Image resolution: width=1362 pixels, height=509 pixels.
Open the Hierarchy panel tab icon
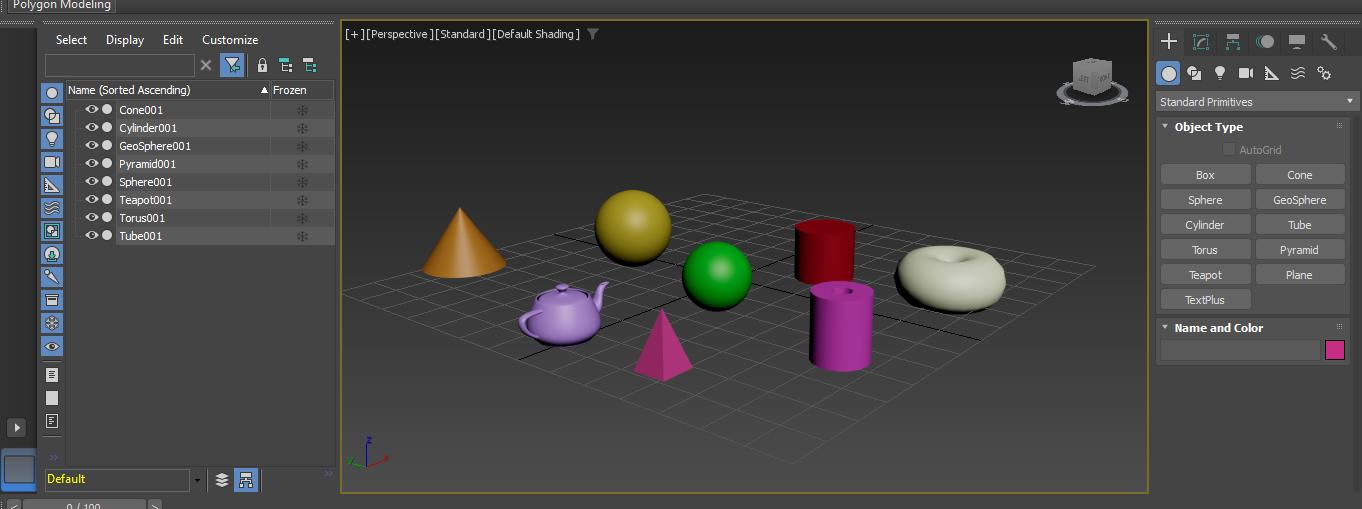click(x=1233, y=41)
